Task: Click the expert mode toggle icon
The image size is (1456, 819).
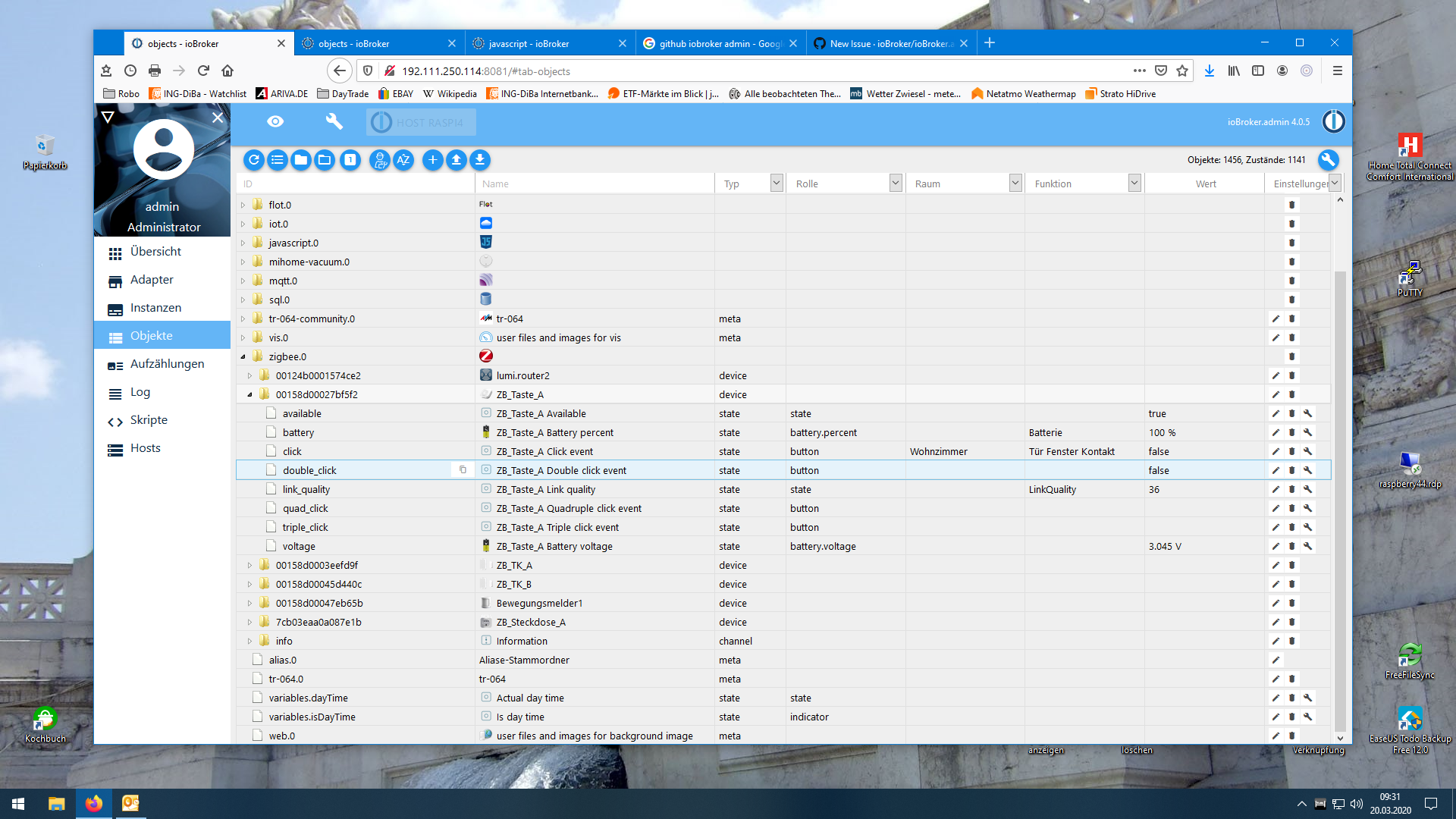Action: [380, 160]
